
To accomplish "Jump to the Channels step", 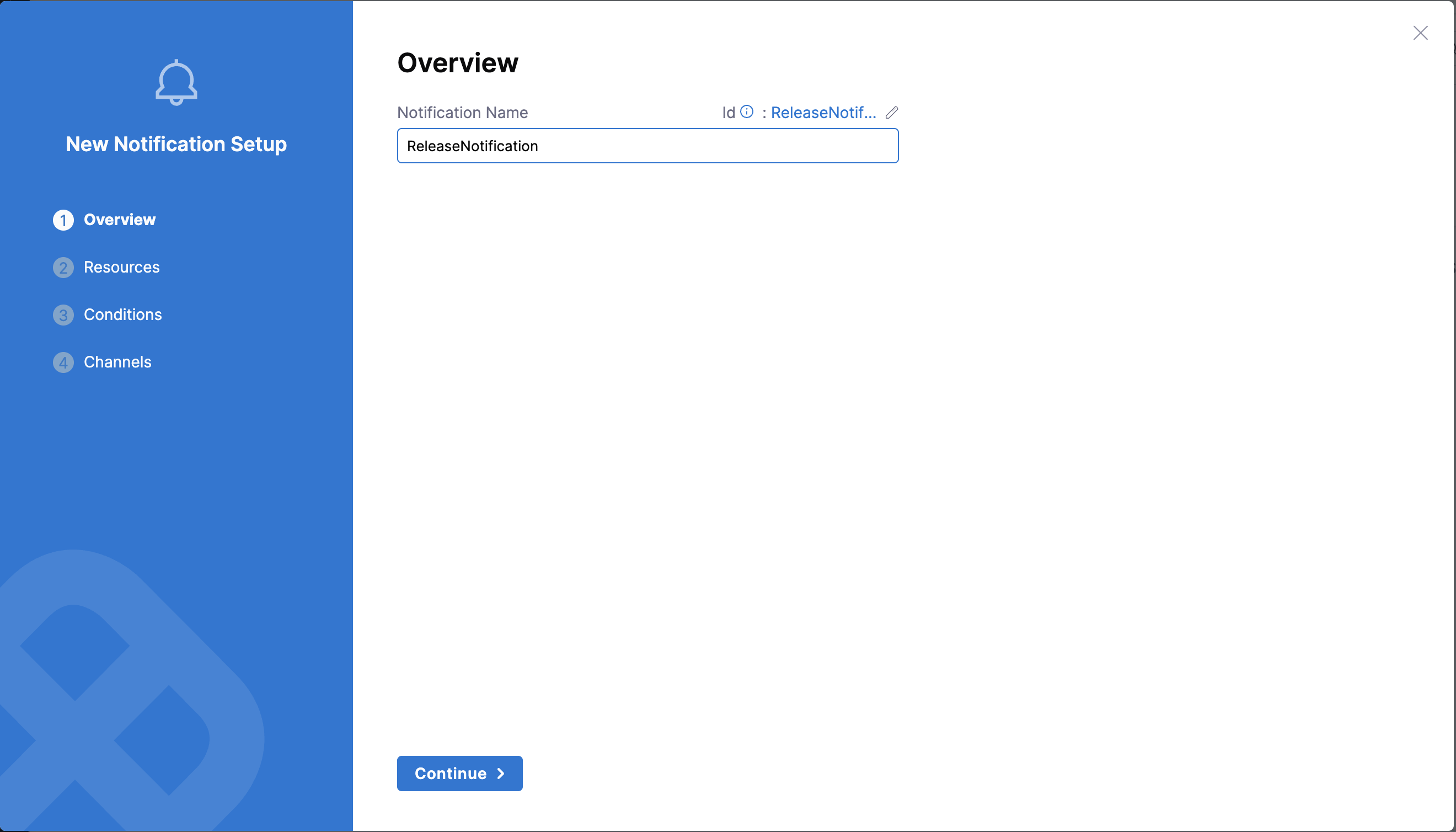I will pos(102,362).
